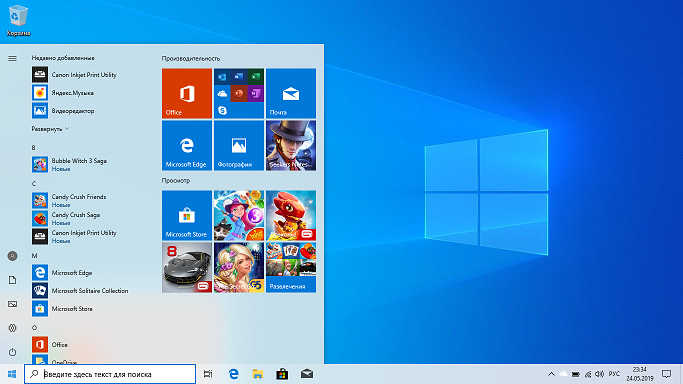
Task: Open the Bubble Witch 3 tile
Action: coord(239,216)
